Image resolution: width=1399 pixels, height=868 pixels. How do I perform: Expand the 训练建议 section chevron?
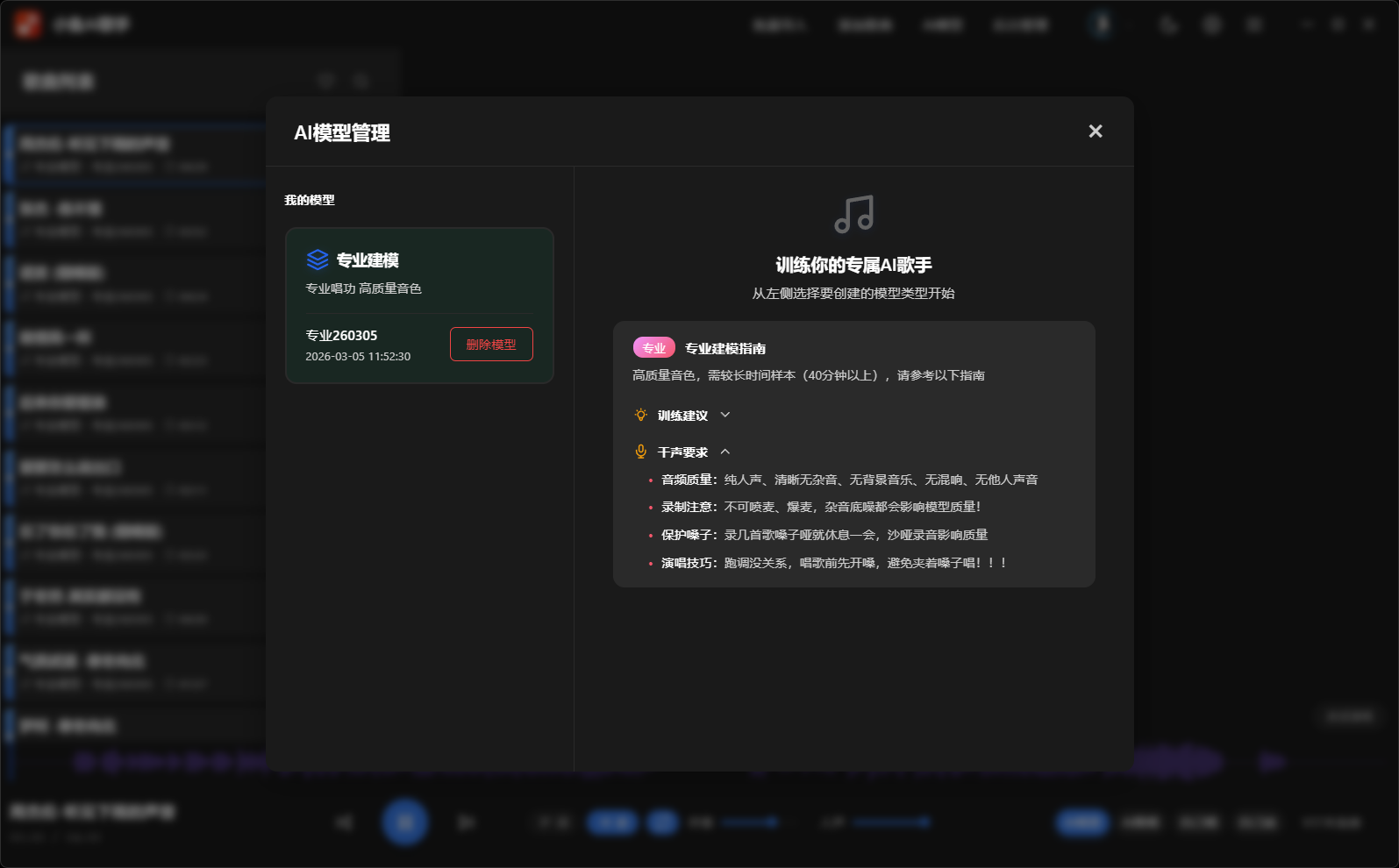[725, 415]
